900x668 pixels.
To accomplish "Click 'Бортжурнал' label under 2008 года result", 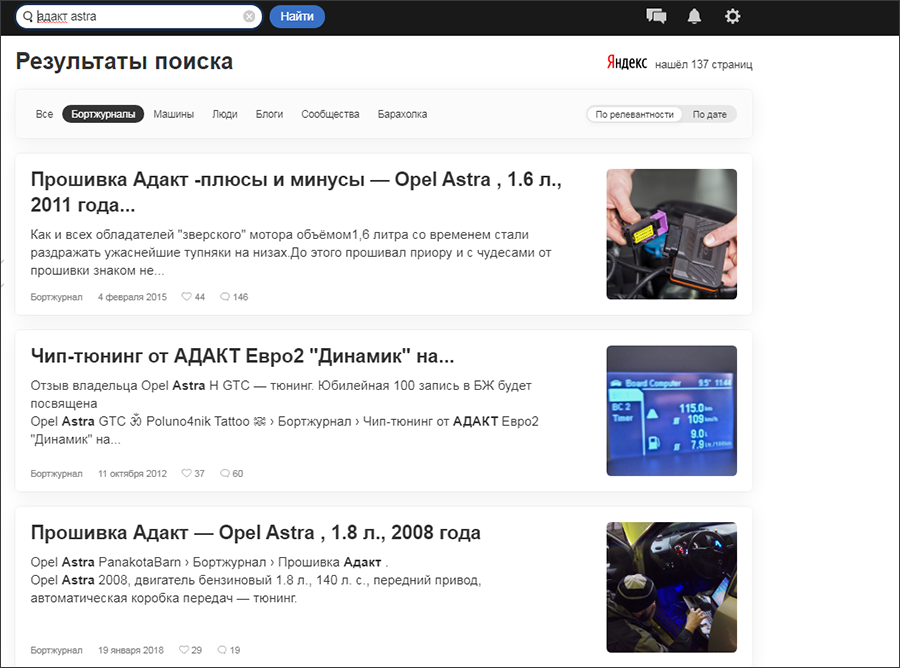I will click(x=56, y=650).
